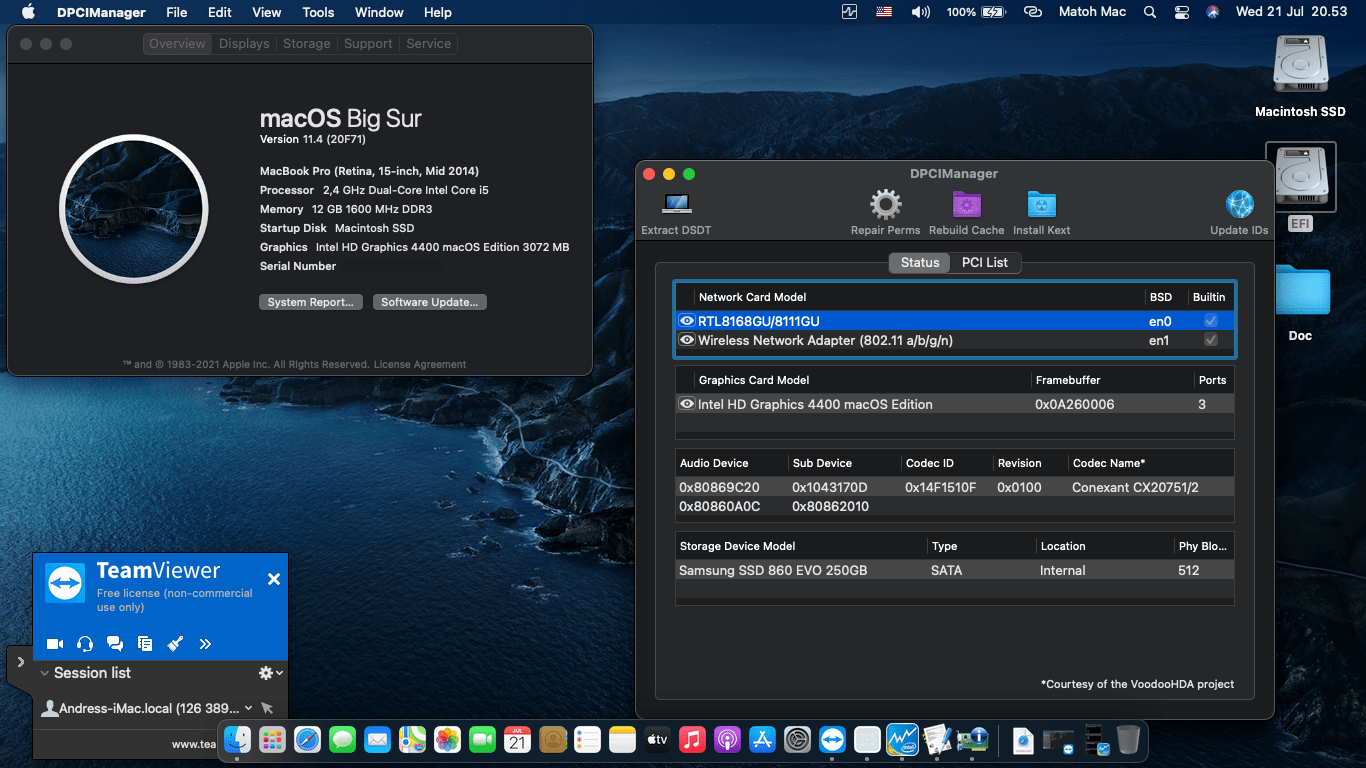
Task: Click the Update IDs globe icon
Action: coord(1239,204)
